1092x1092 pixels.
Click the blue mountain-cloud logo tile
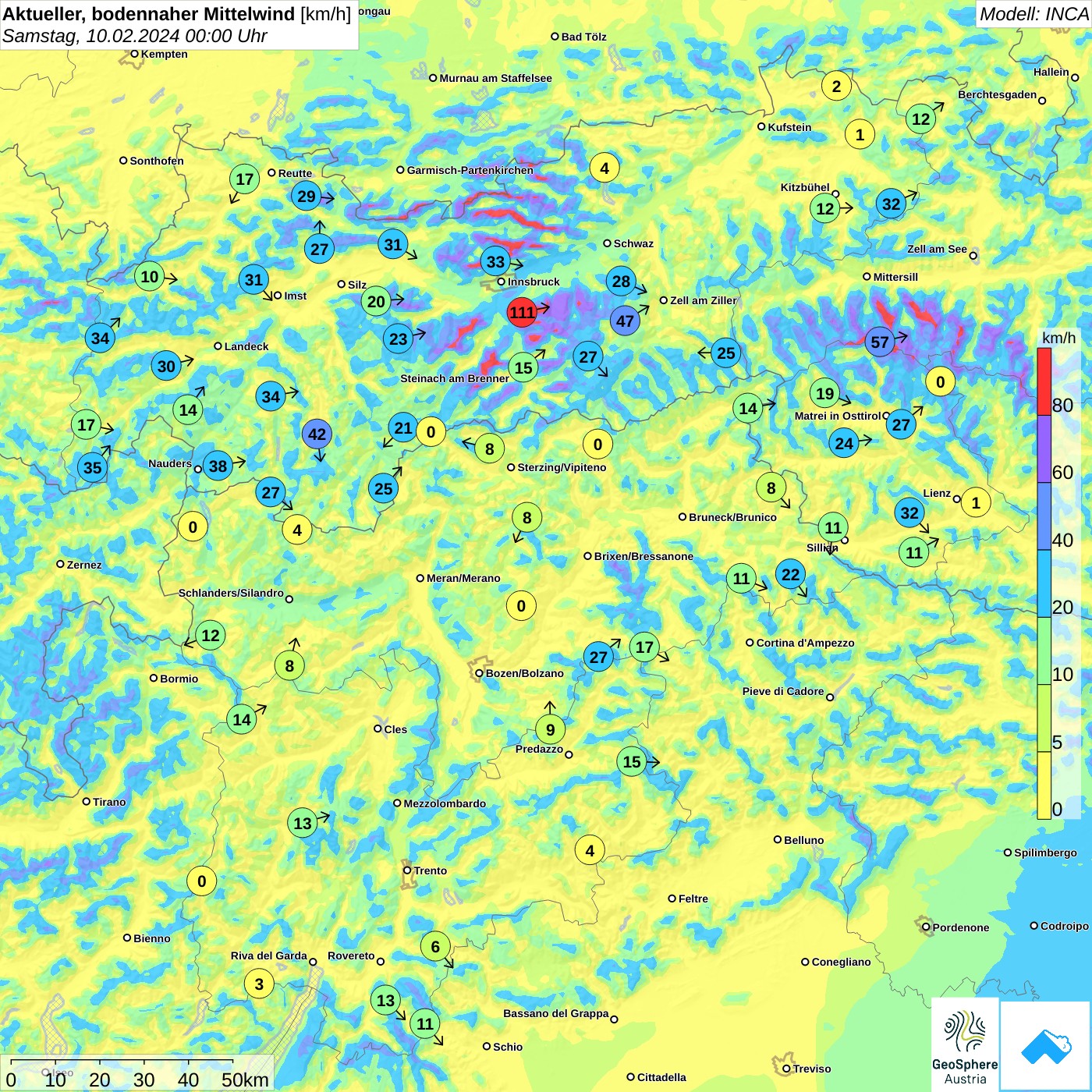coord(1046,1046)
